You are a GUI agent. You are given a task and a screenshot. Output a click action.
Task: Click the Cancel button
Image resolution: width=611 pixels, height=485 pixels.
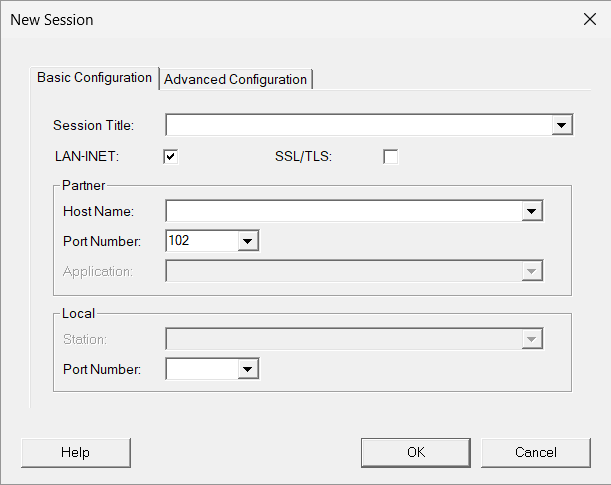point(536,452)
